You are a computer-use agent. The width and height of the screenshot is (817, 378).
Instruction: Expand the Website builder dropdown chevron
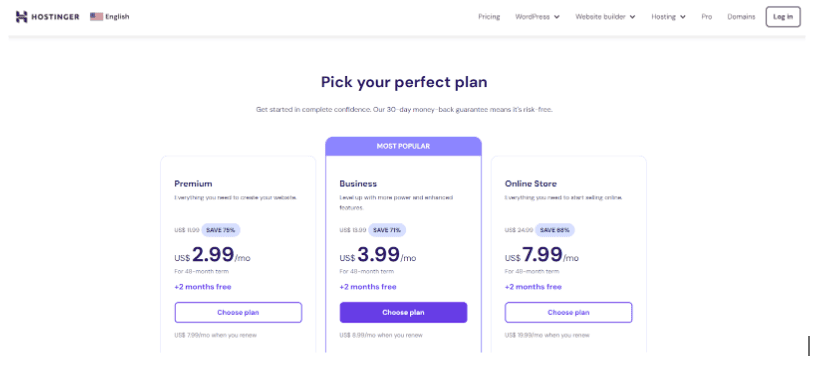point(633,17)
